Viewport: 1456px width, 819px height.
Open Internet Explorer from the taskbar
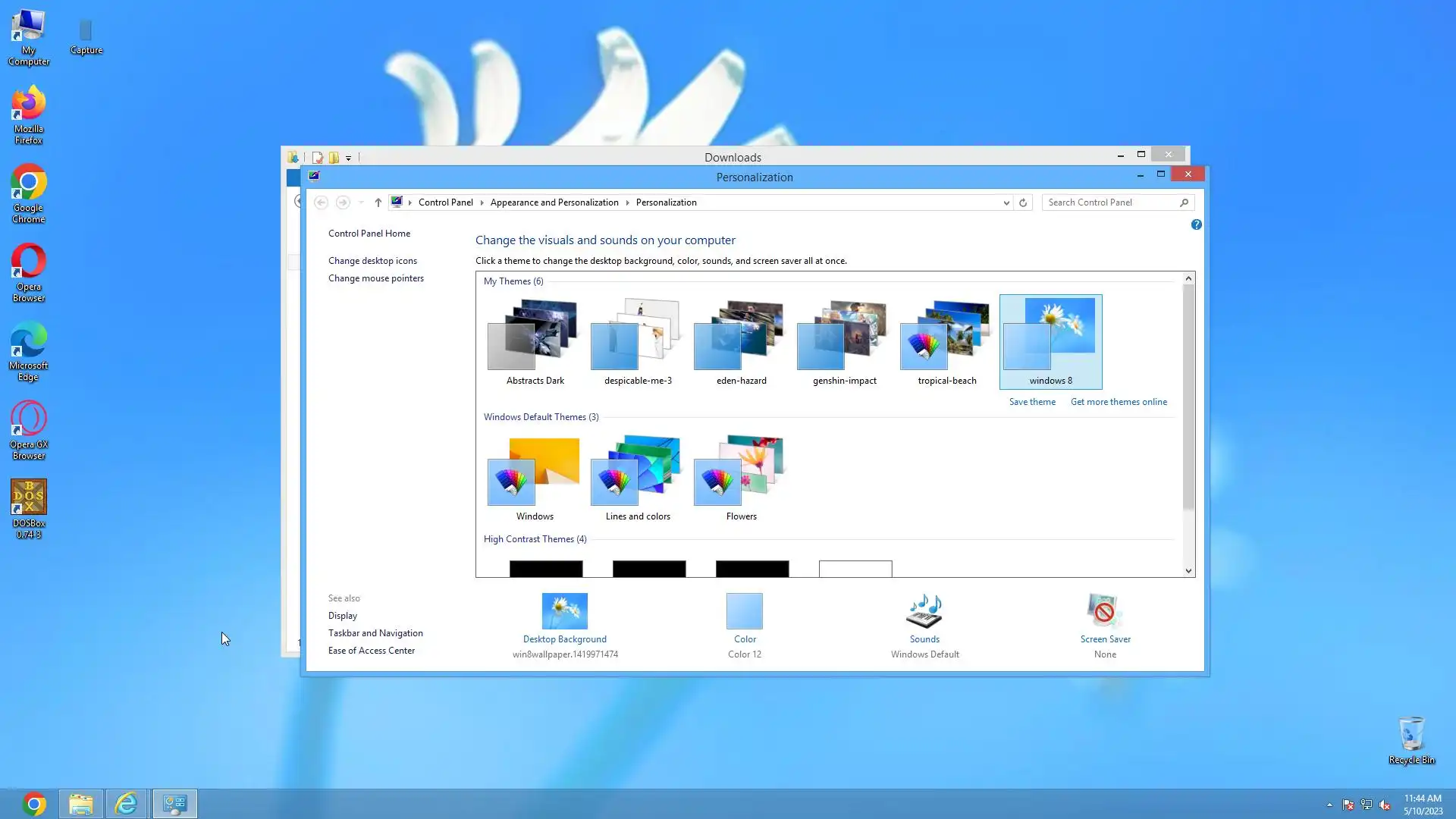click(x=127, y=804)
